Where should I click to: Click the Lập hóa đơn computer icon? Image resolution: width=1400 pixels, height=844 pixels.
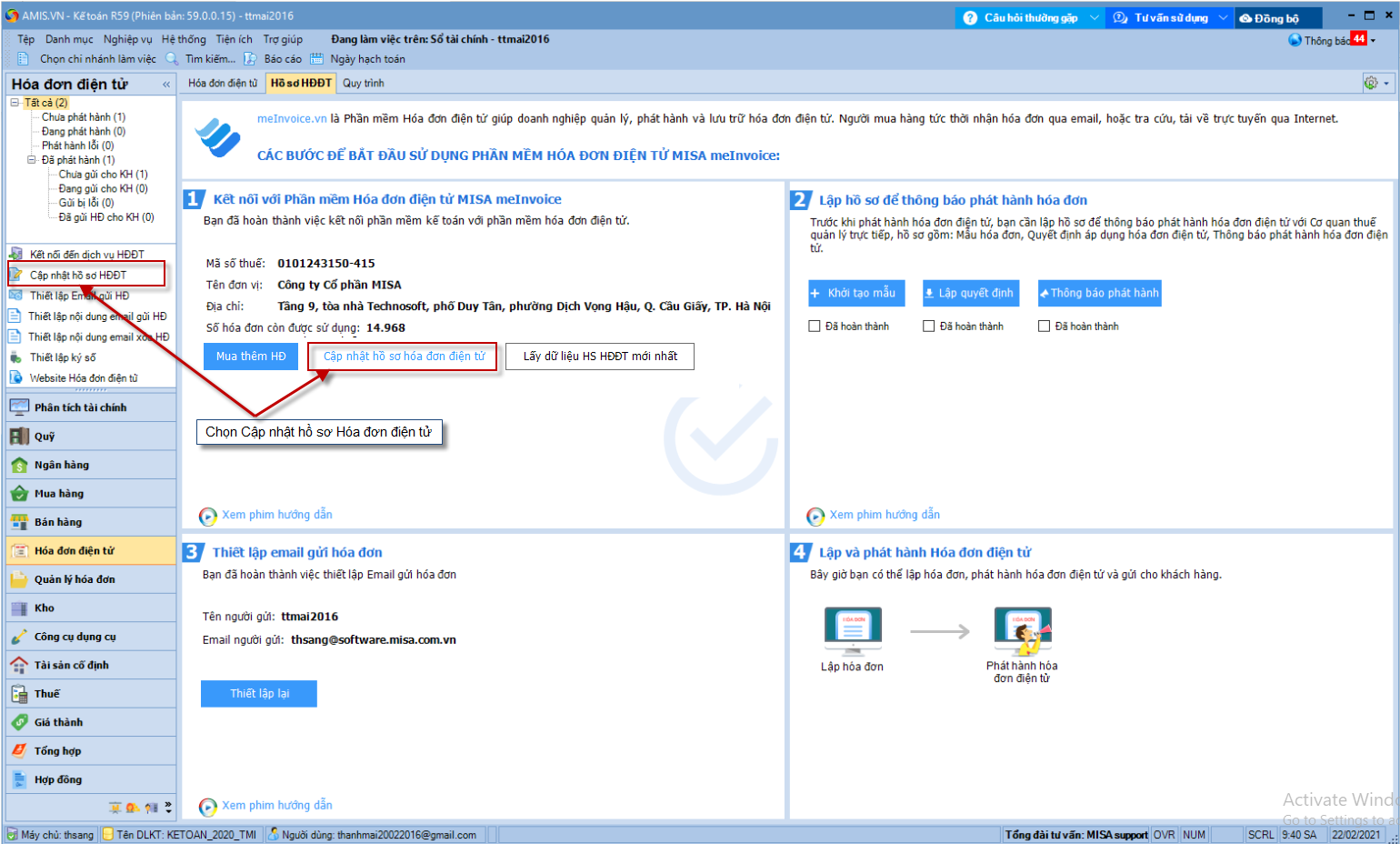point(852,629)
